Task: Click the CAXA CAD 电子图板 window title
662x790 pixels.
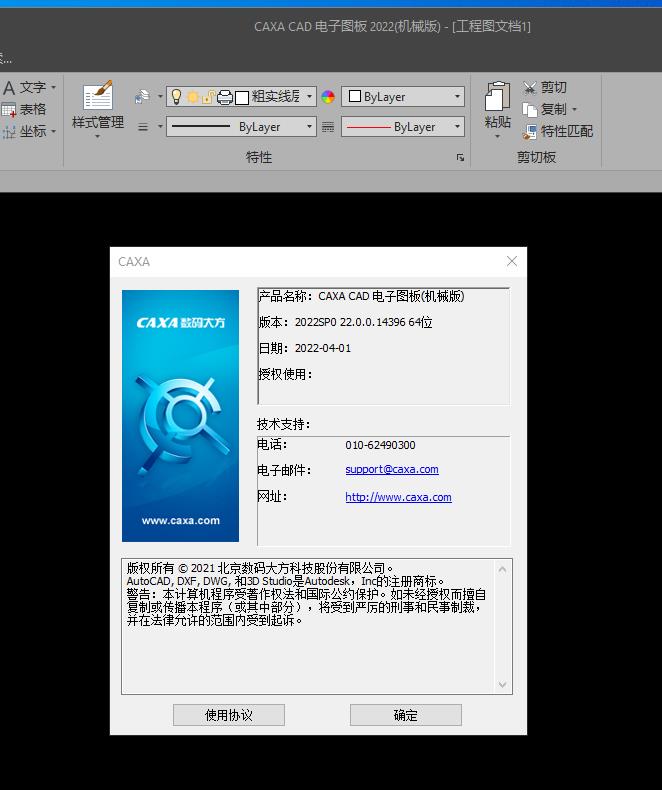Action: [x=392, y=26]
